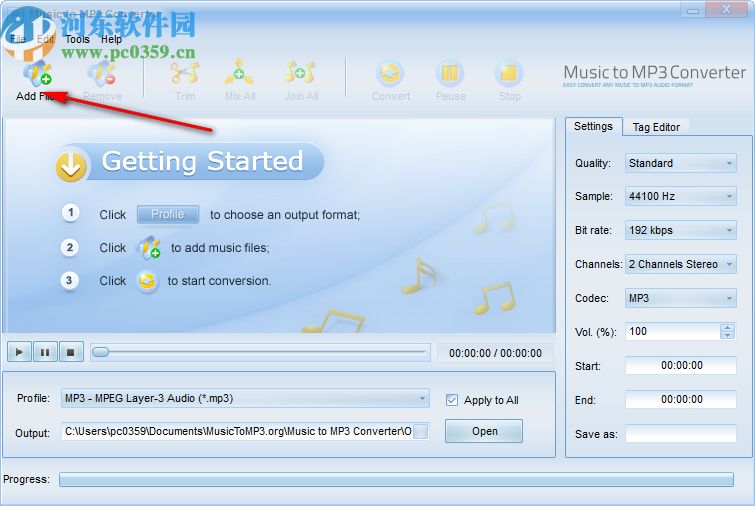Screen dimensions: 755x506
Task: Click the Mix All icon
Action: [x=239, y=73]
